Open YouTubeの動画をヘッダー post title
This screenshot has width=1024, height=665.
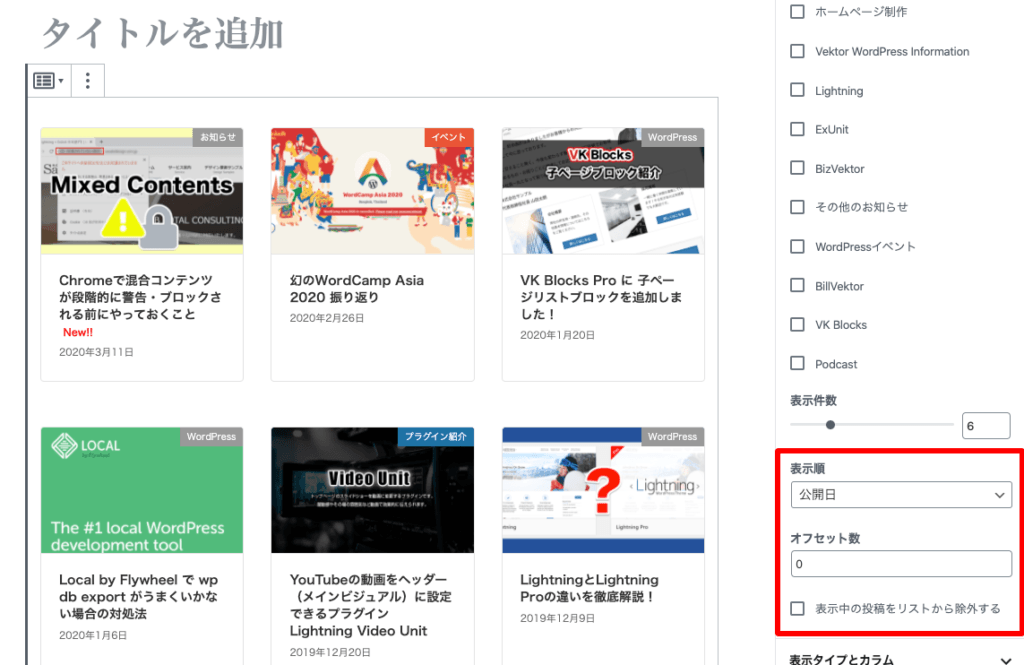pos(370,605)
